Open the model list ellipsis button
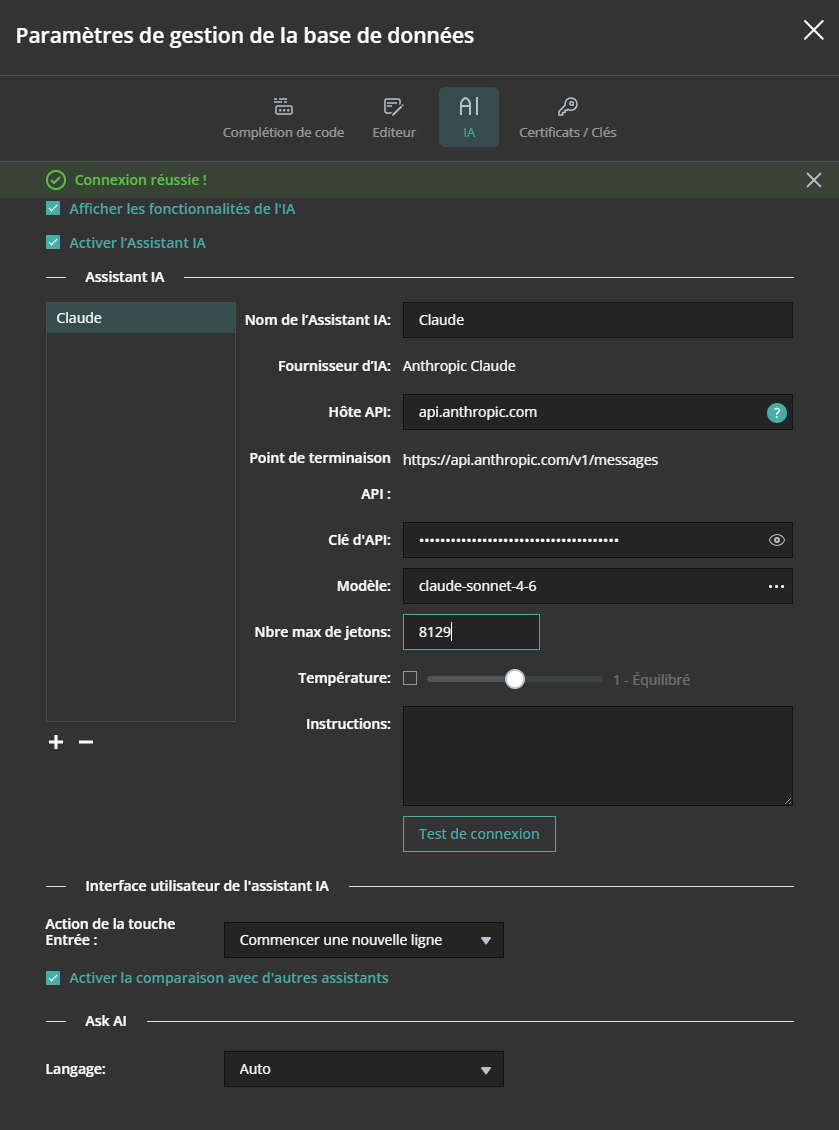 coord(776,587)
